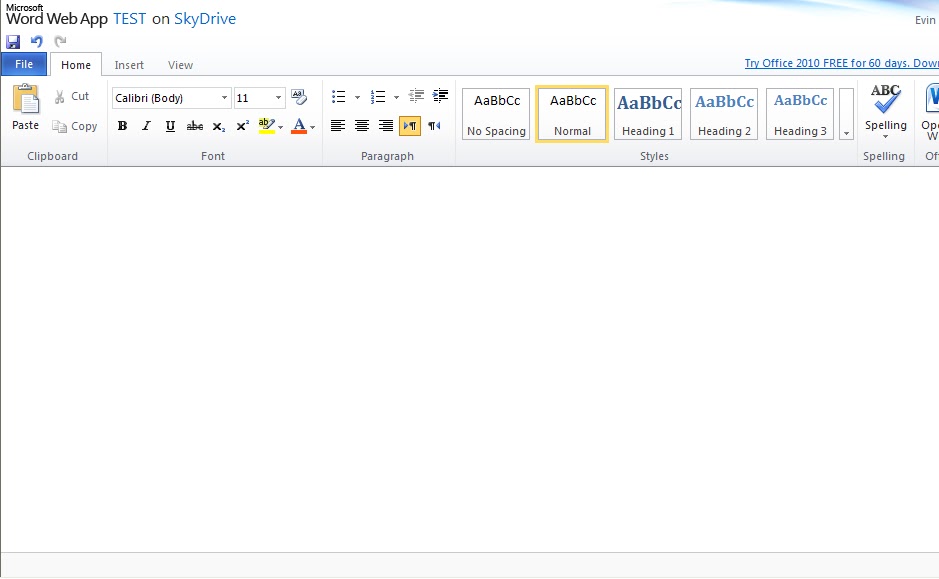Screen dimensions: 939x579
Task: Align text to the left
Action: click(338, 126)
